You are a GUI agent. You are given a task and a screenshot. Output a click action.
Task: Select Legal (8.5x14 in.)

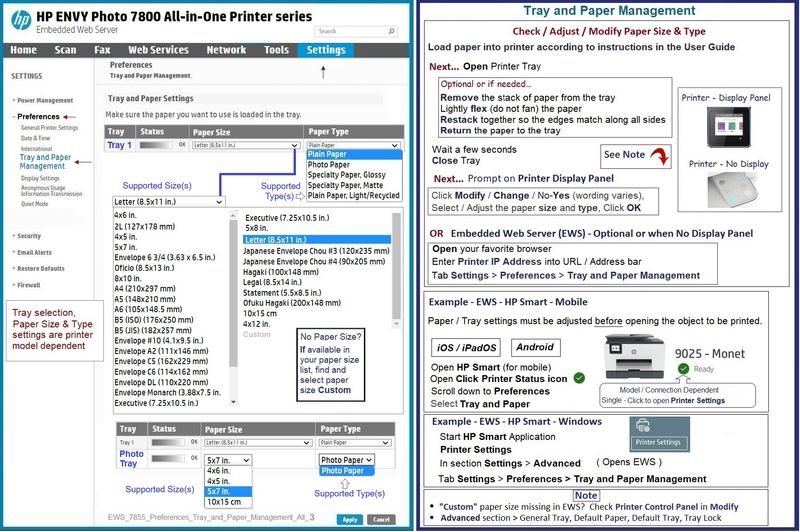click(x=272, y=282)
